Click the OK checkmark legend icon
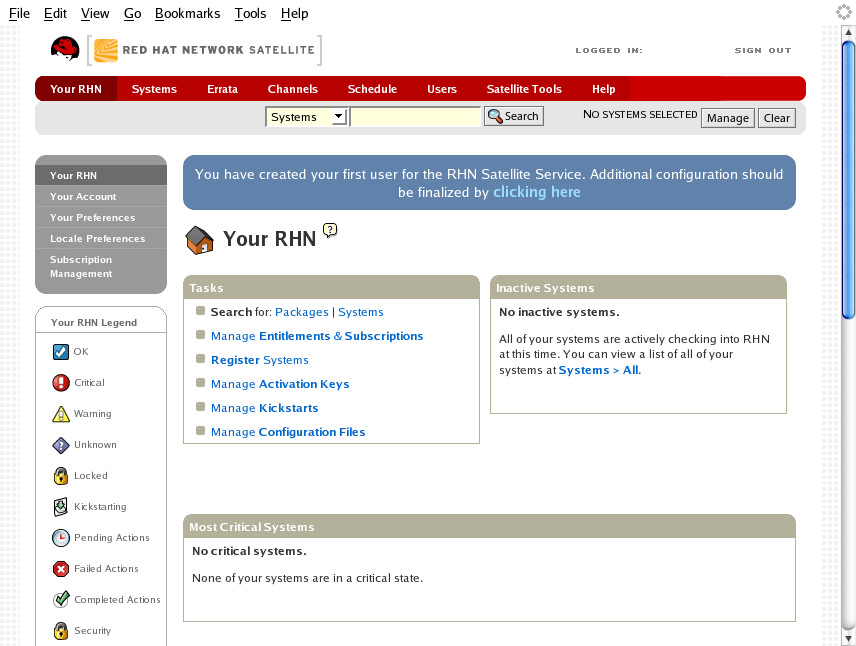The image size is (856, 646). coord(61,352)
